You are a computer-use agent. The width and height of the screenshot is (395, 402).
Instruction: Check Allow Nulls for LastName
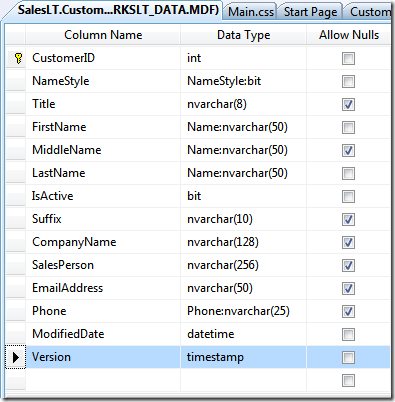pos(348,174)
